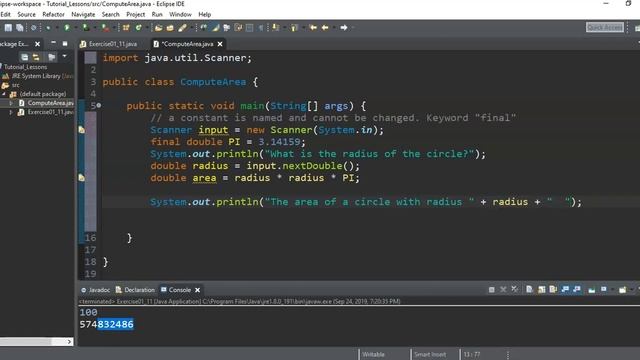640x360 pixels.
Task: Open the Navigate menu
Action: (x=83, y=14)
